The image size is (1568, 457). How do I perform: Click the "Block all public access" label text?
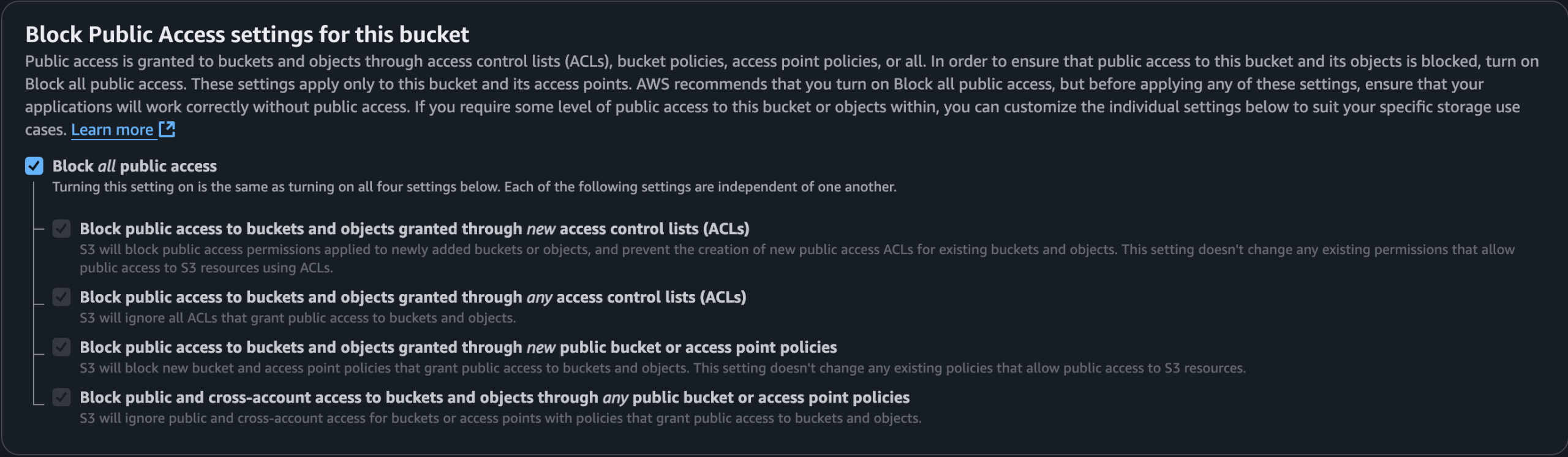135,166
